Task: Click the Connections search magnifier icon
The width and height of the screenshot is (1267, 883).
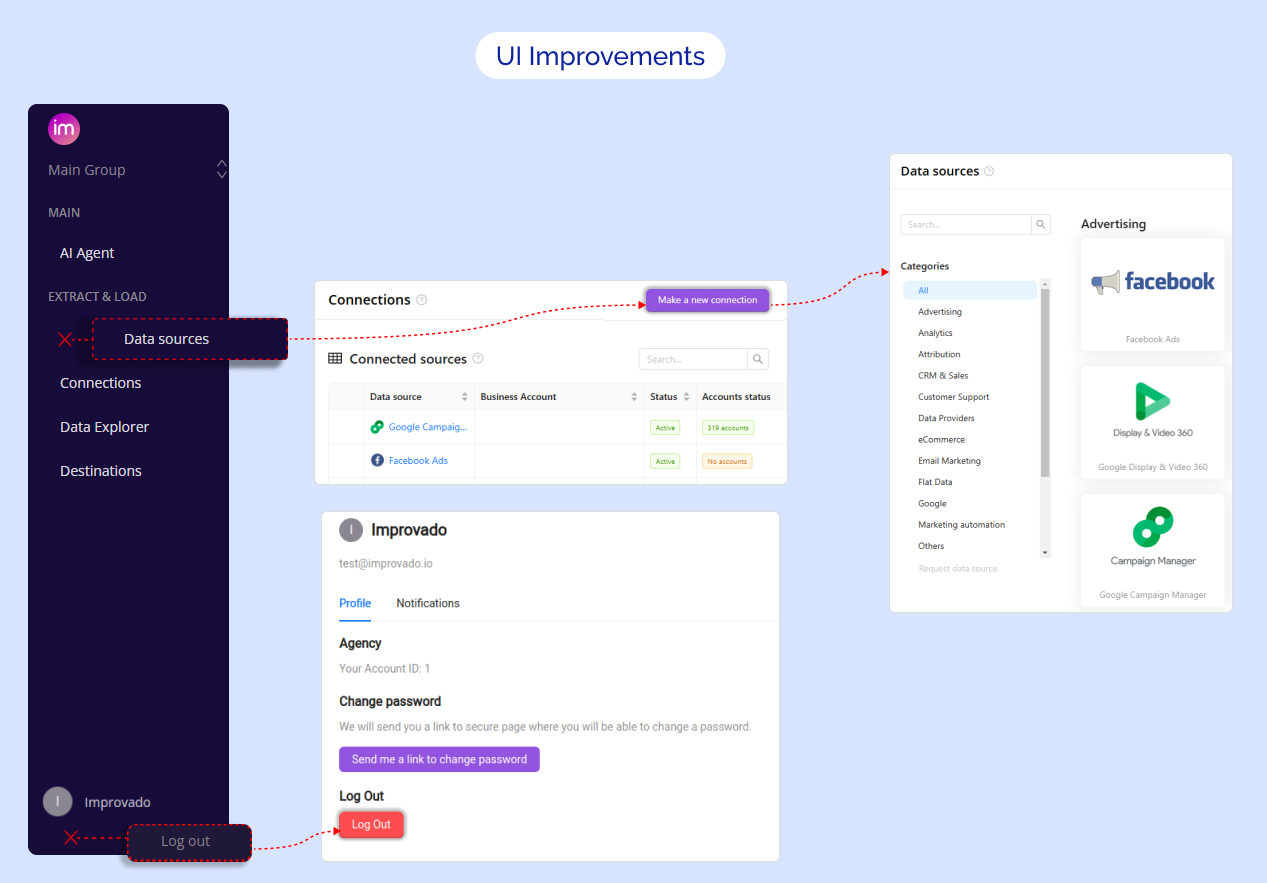Action: click(758, 359)
